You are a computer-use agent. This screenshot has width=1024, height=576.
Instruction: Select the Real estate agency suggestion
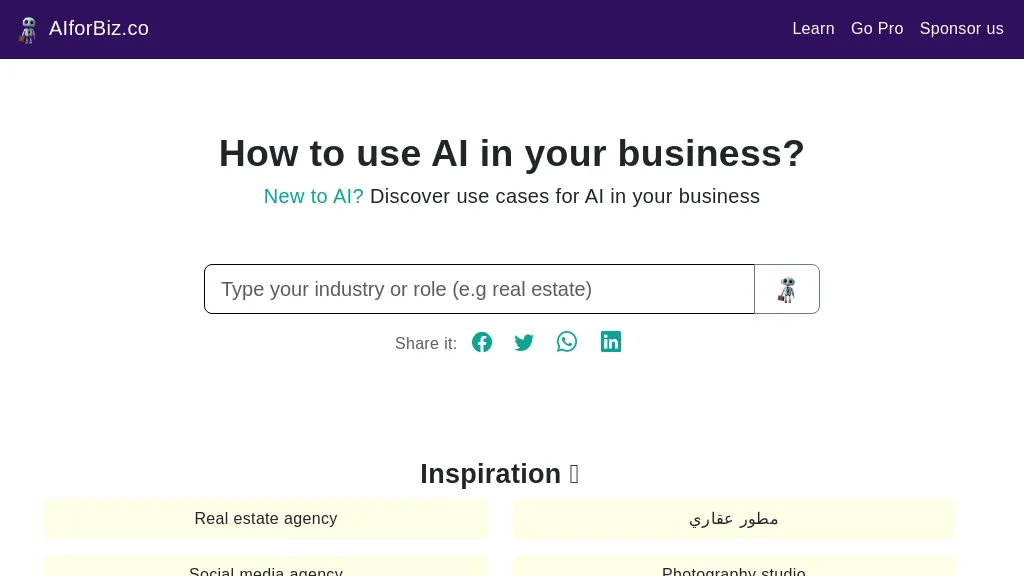pyautogui.click(x=266, y=519)
